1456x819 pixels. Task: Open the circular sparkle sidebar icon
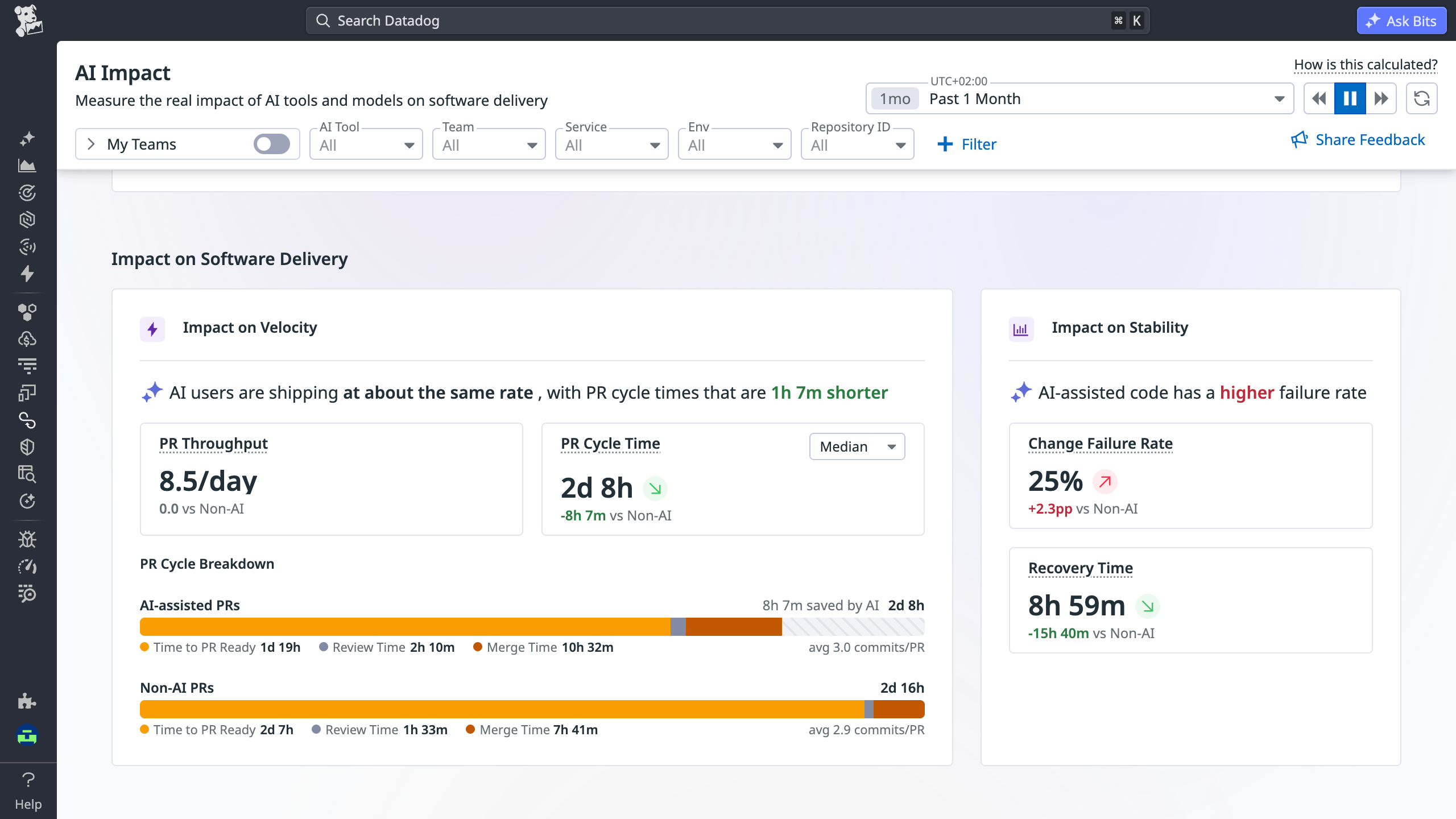coord(27,501)
